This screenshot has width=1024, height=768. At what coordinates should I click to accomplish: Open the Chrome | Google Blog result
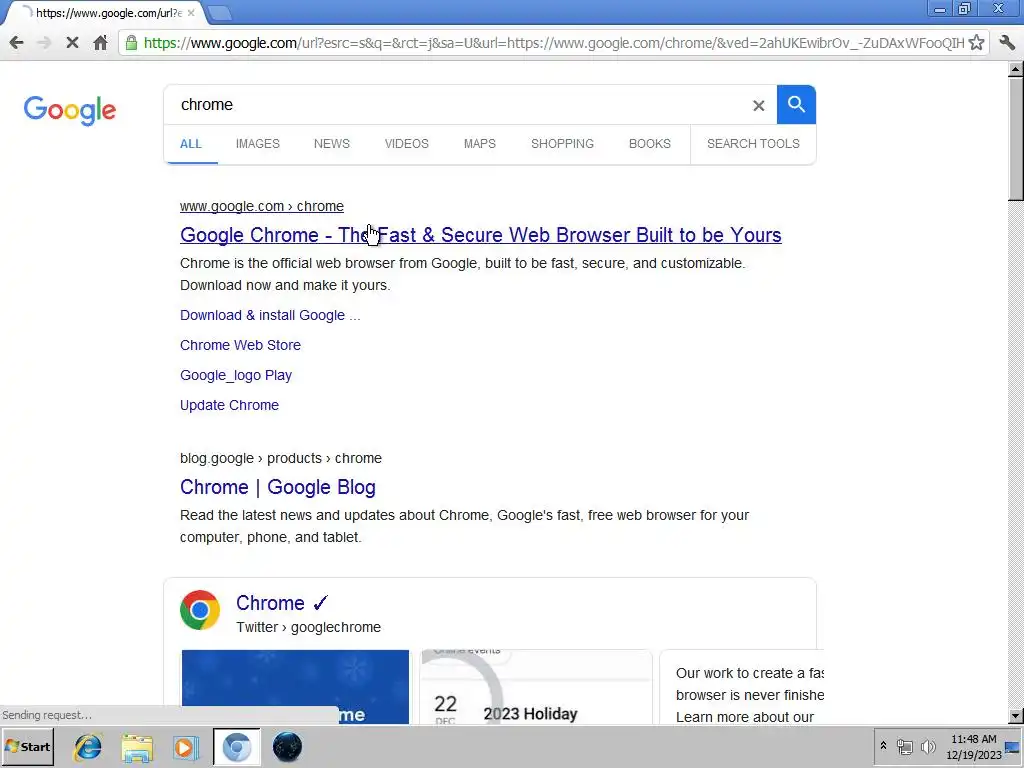278,487
